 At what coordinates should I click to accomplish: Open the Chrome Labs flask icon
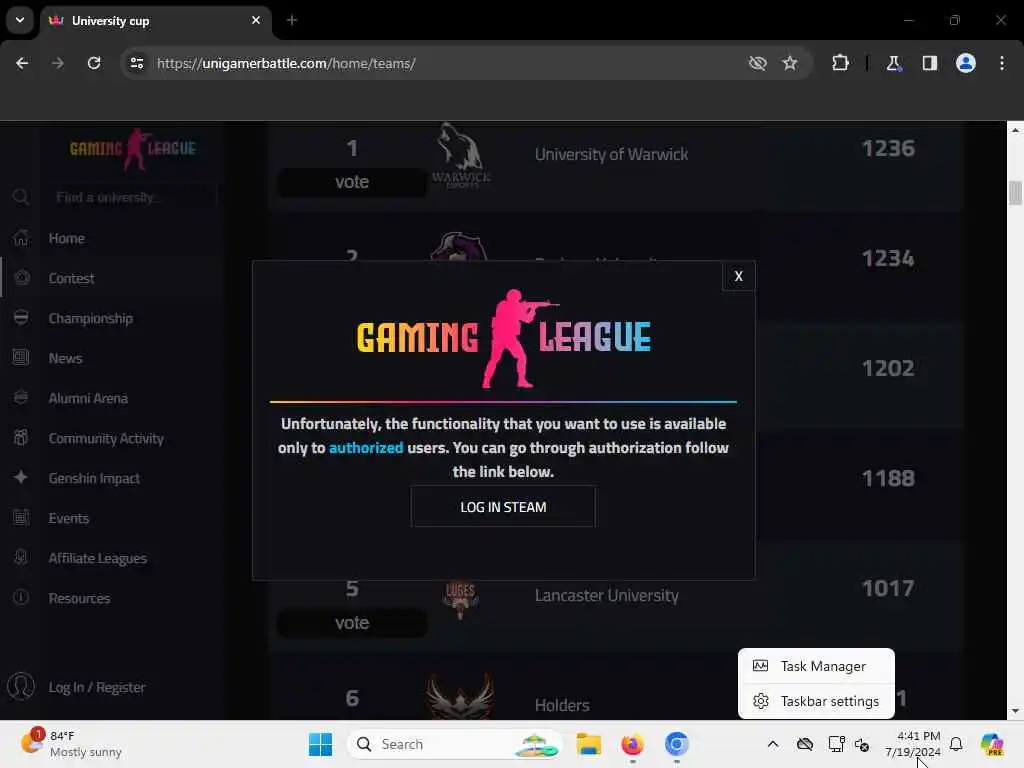[x=893, y=63]
